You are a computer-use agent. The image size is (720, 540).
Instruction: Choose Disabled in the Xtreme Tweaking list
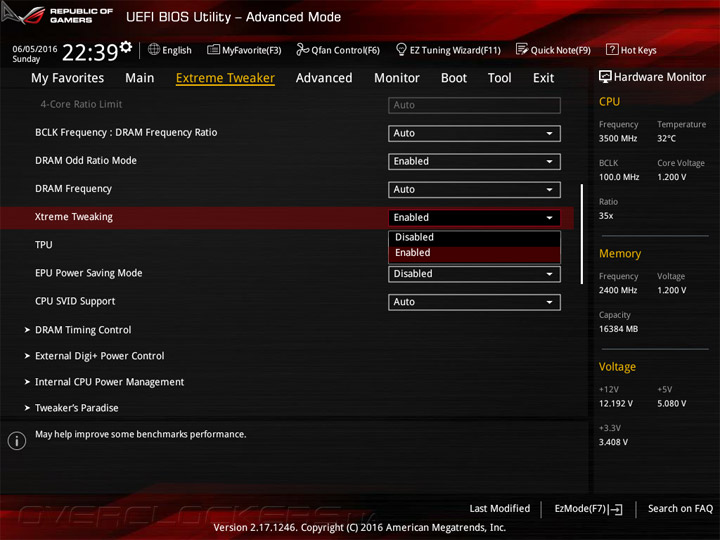click(474, 237)
